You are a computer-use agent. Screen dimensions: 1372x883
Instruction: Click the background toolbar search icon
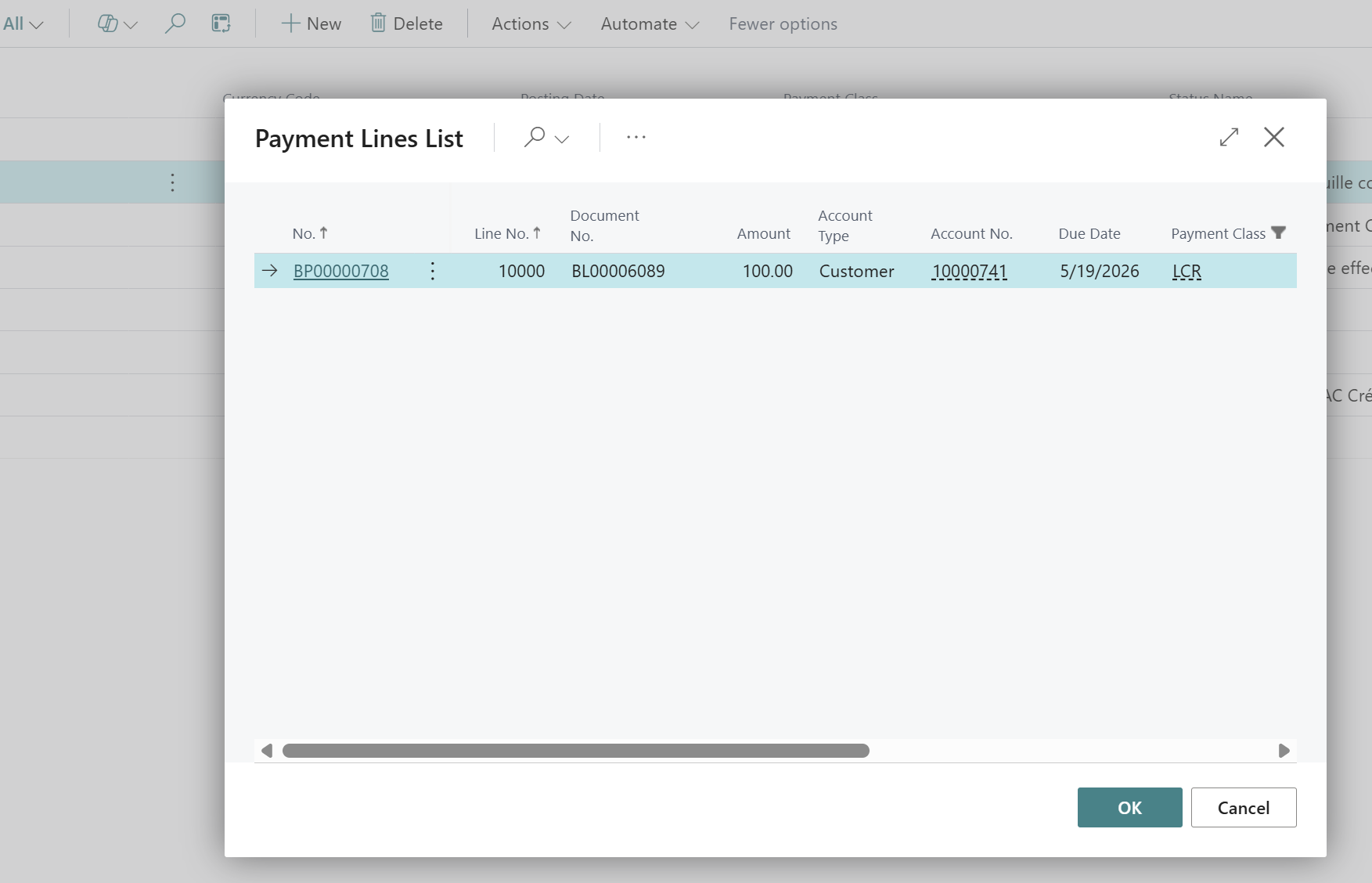[175, 23]
